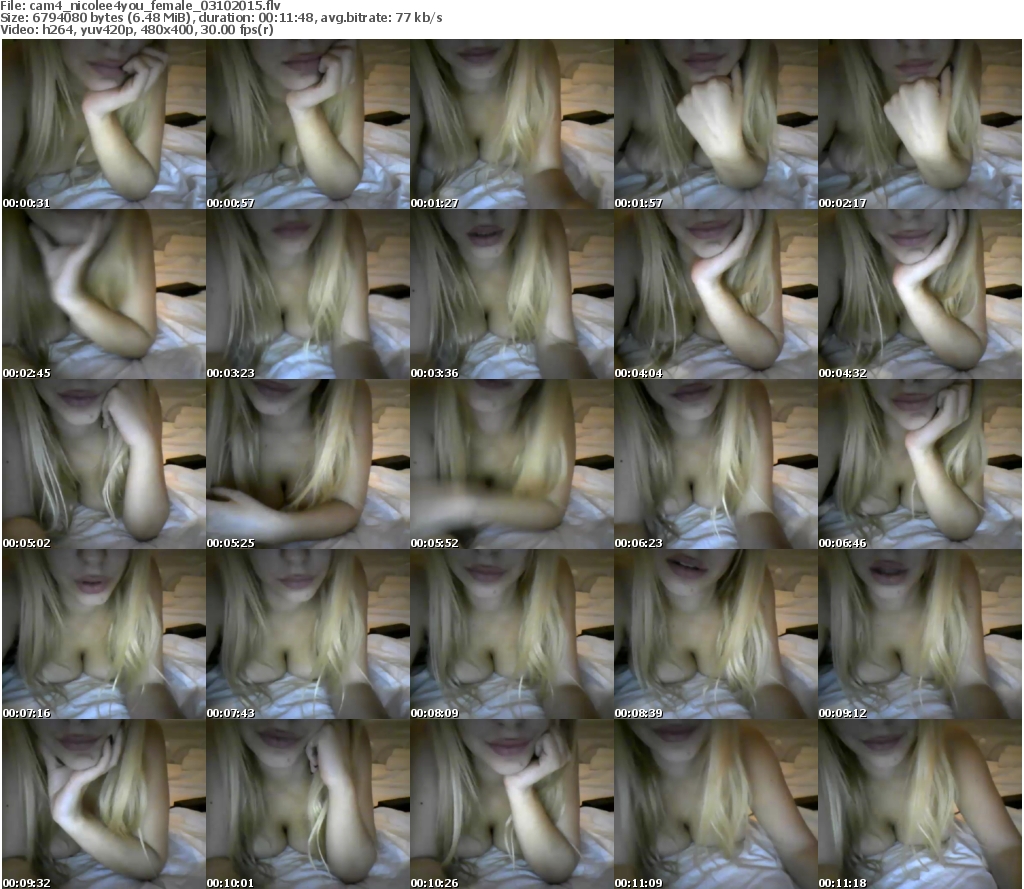Pick the frame stamped 00:09:32
The height and width of the screenshot is (889, 1024).
pos(104,804)
